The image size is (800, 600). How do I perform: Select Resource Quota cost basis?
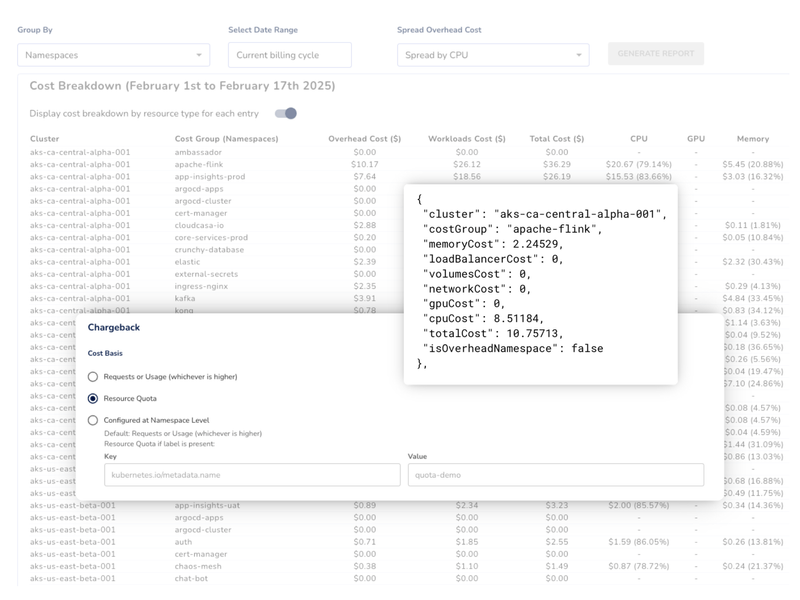click(93, 398)
